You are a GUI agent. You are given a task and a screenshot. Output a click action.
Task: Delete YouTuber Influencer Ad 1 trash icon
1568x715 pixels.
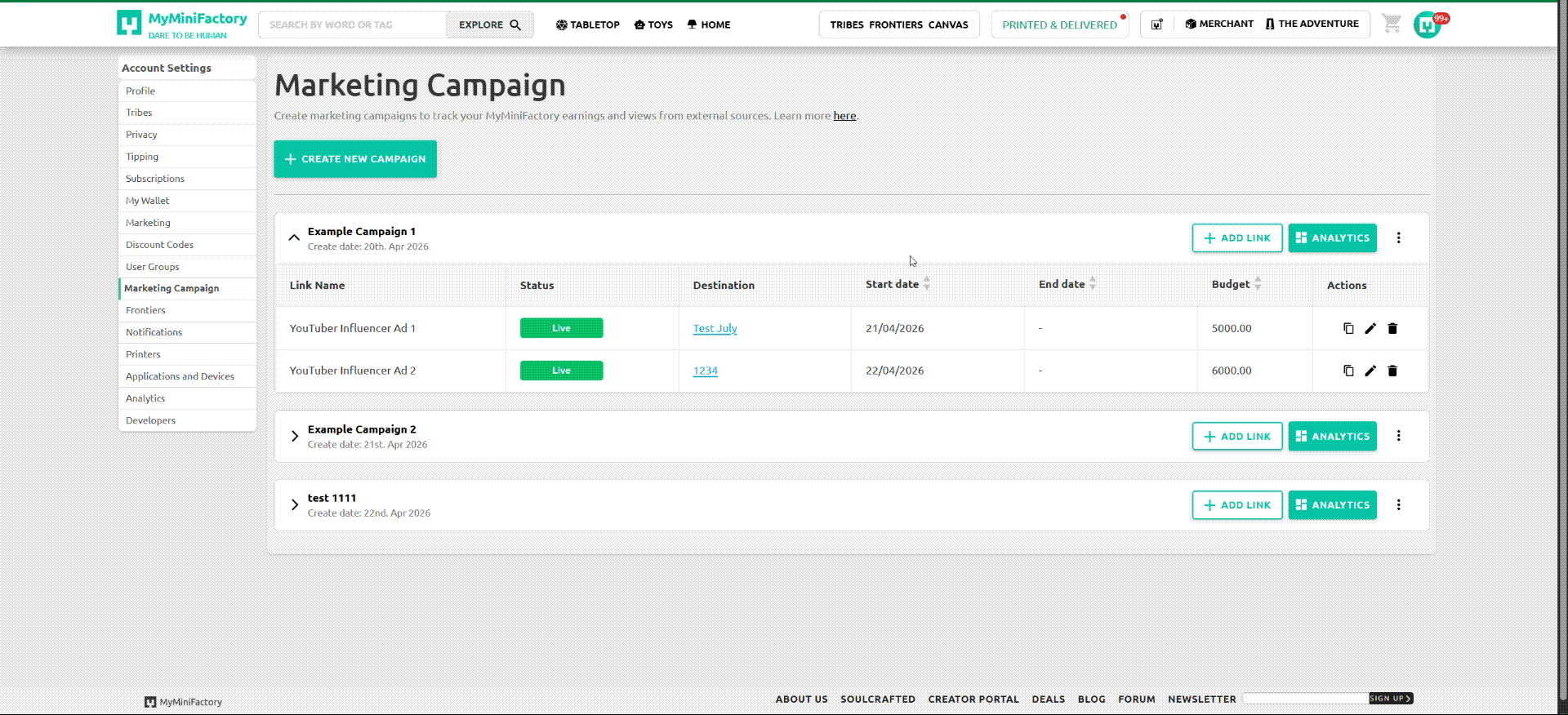pos(1392,328)
